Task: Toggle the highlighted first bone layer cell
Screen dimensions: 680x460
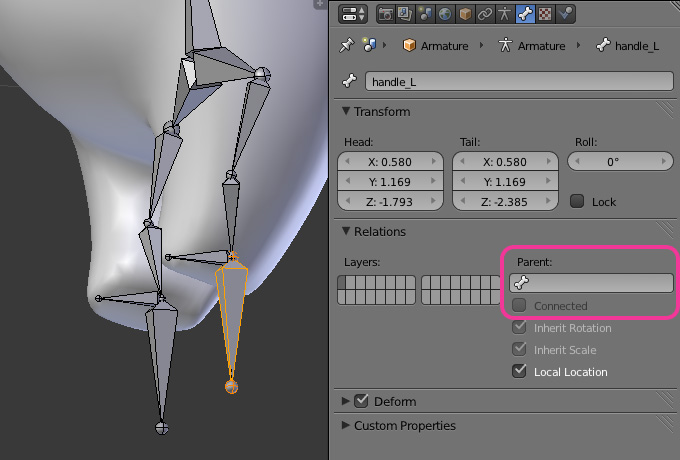Action: [342, 283]
